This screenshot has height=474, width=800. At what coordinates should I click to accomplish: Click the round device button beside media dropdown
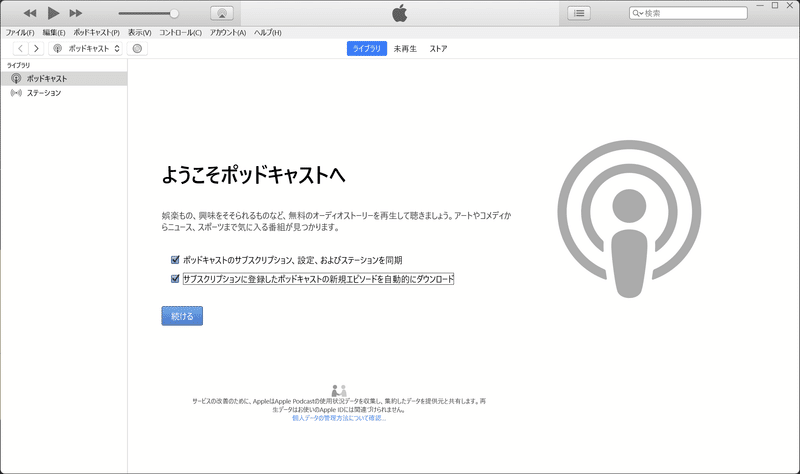137,48
